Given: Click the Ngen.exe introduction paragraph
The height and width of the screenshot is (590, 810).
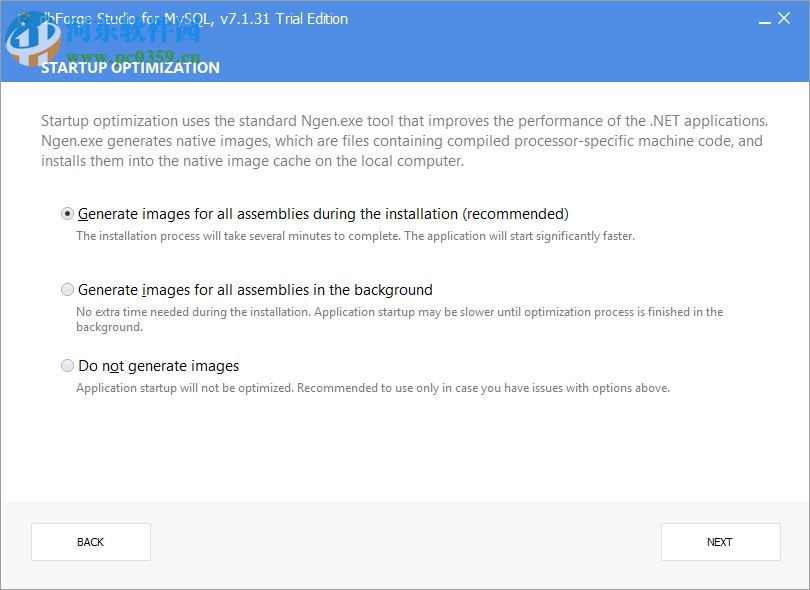Looking at the screenshot, I should [x=403, y=141].
